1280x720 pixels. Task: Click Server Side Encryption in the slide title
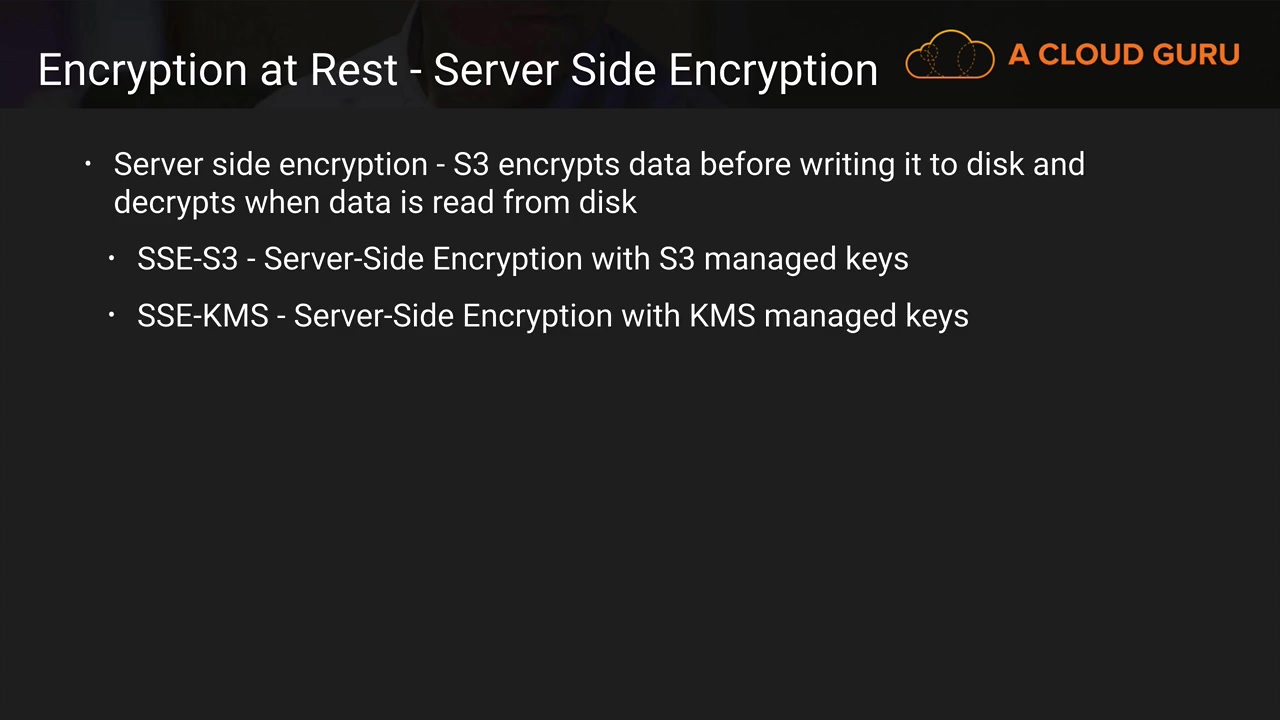pos(655,70)
